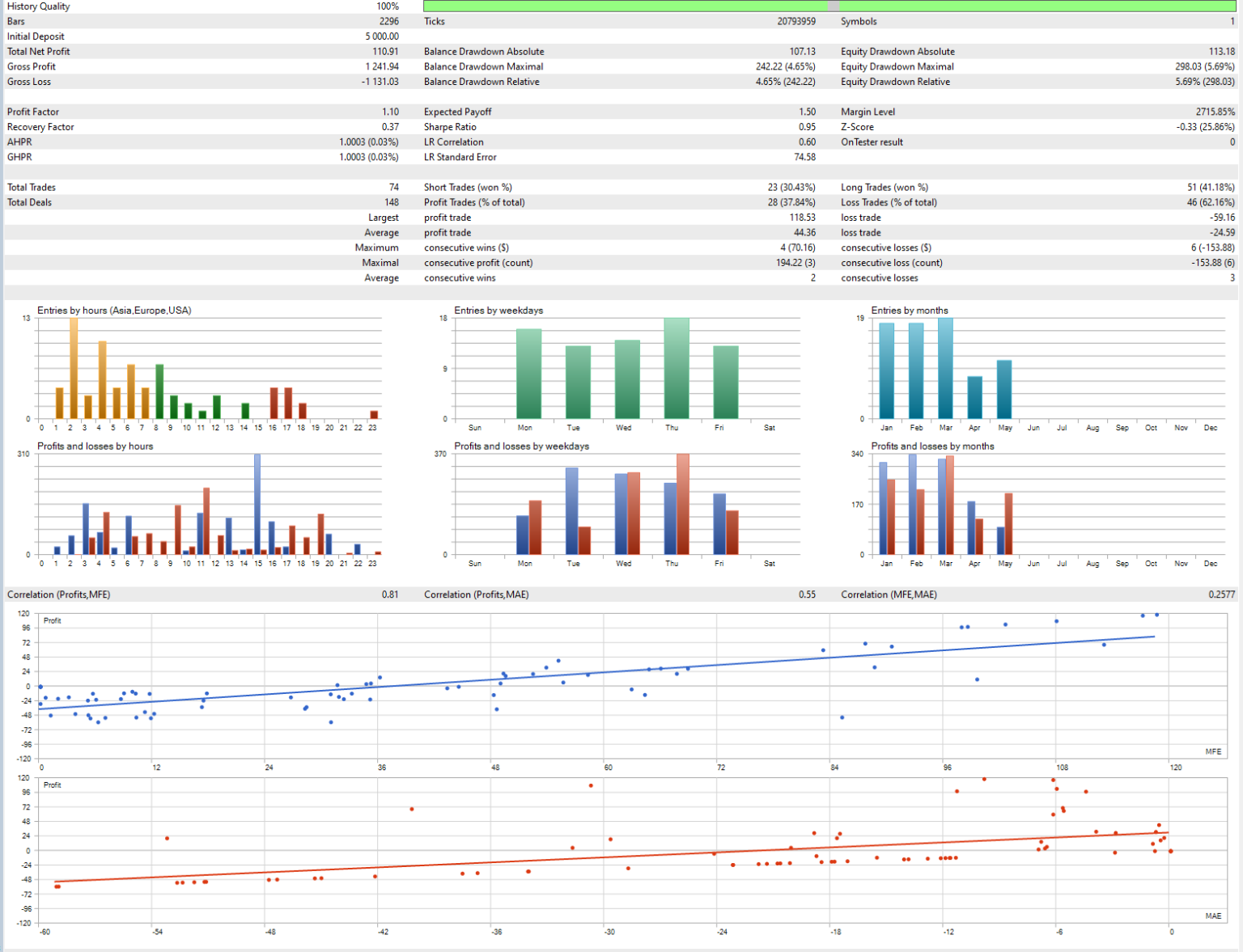Viewport: 1243px width, 952px height.
Task: Click the Apr bar in Entries by months
Action: tap(974, 397)
